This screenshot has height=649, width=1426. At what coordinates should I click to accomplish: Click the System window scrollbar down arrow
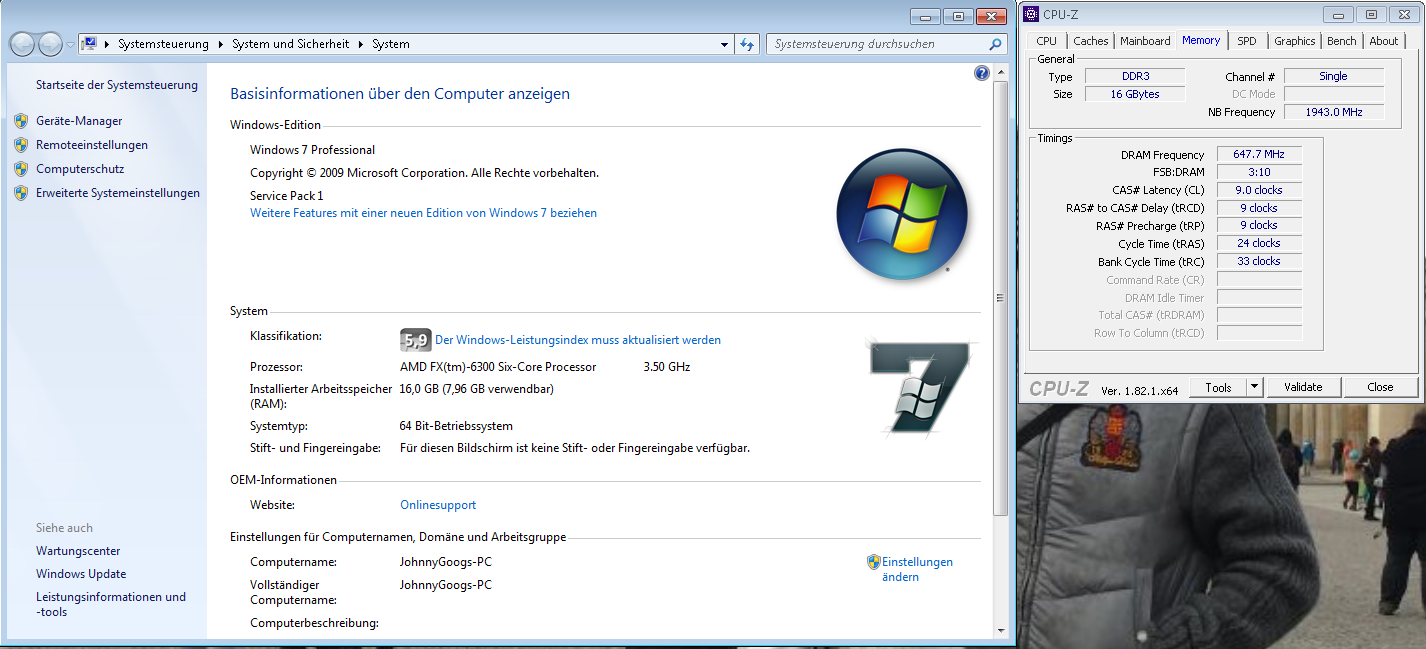(x=1001, y=630)
